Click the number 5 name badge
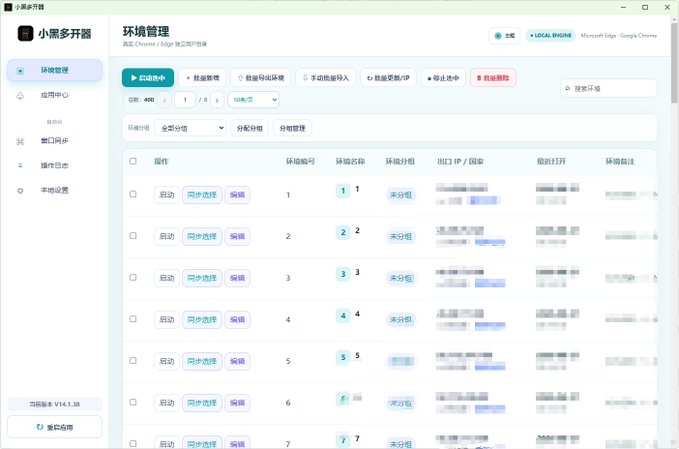Viewport: 679px width, 449px height. 343,357
